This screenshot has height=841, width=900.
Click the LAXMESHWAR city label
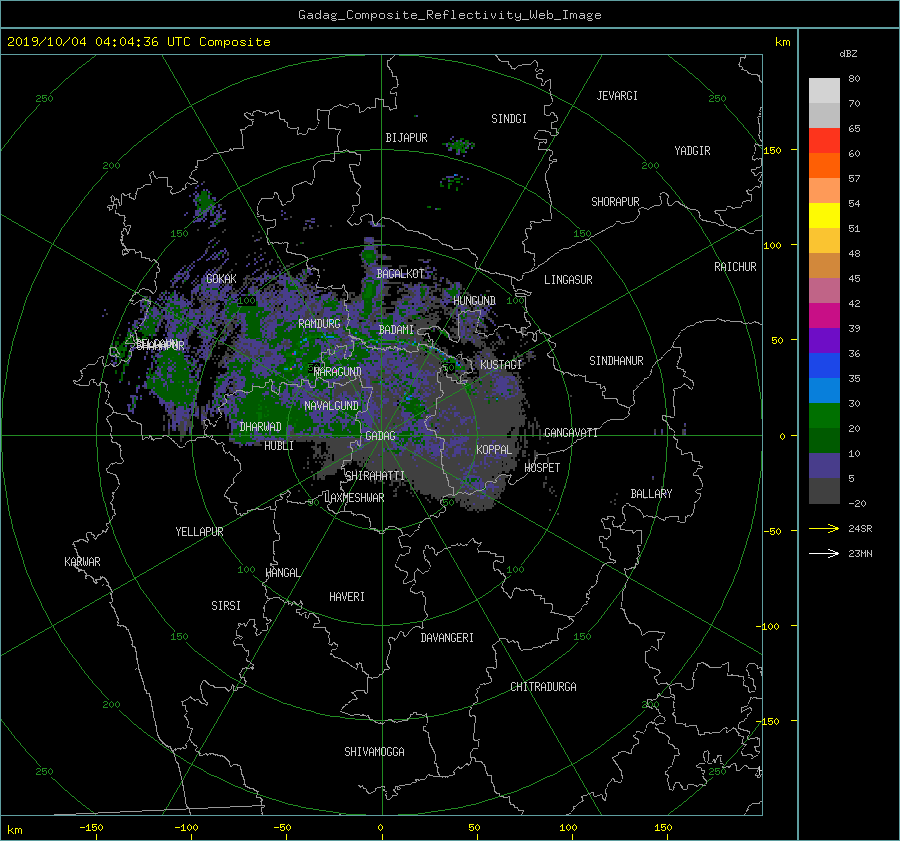click(x=354, y=498)
